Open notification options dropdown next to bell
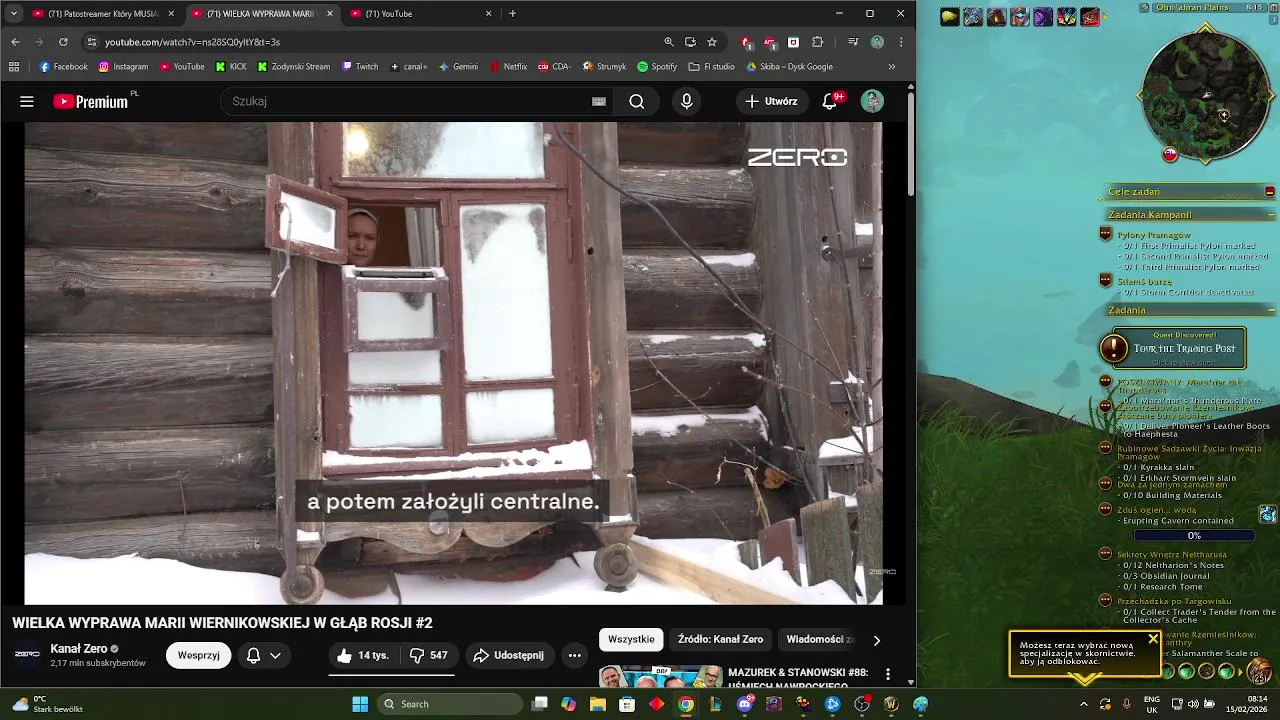Screen dimensions: 1280x720 pyautogui.click(x=275, y=655)
